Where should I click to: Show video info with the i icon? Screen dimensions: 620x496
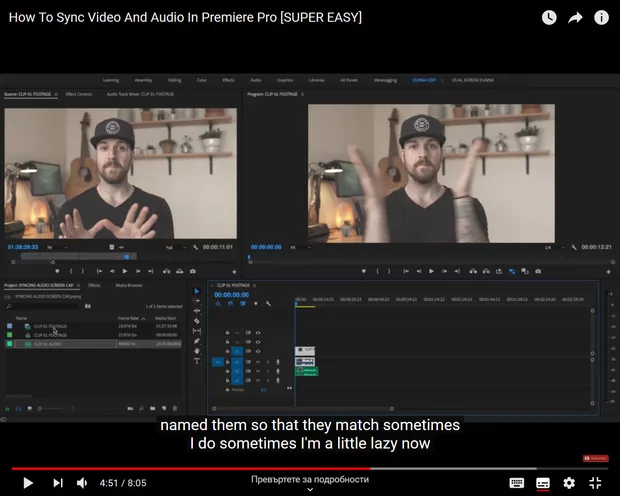coord(601,17)
